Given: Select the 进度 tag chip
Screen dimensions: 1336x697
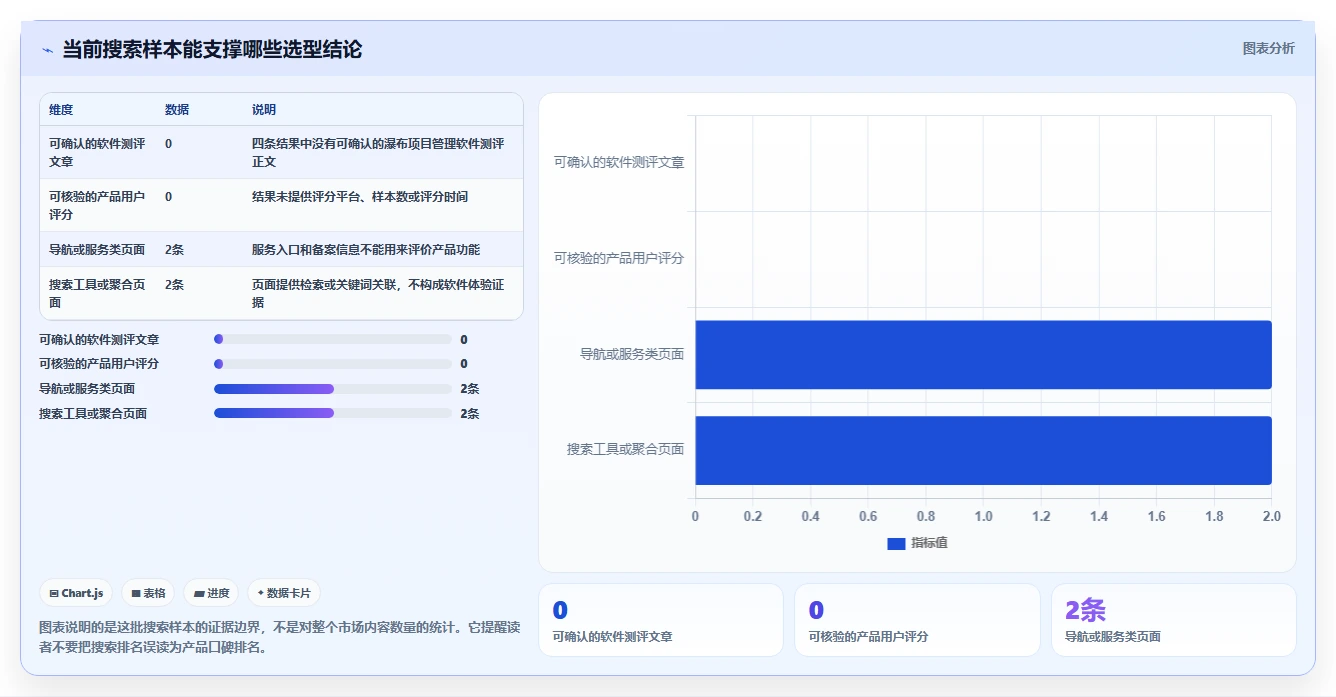Looking at the screenshot, I should tap(211, 593).
